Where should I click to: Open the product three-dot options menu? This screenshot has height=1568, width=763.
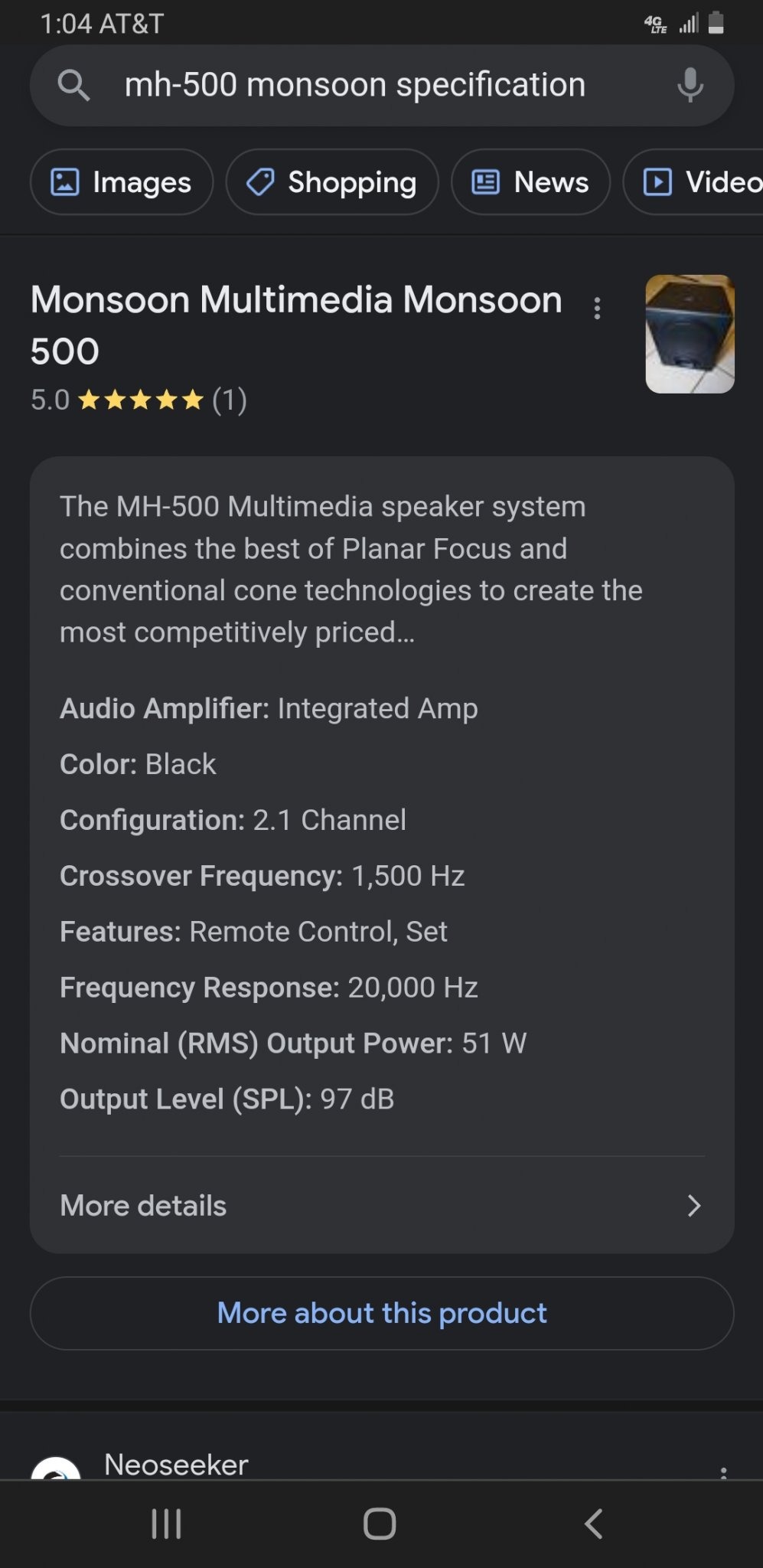click(597, 309)
